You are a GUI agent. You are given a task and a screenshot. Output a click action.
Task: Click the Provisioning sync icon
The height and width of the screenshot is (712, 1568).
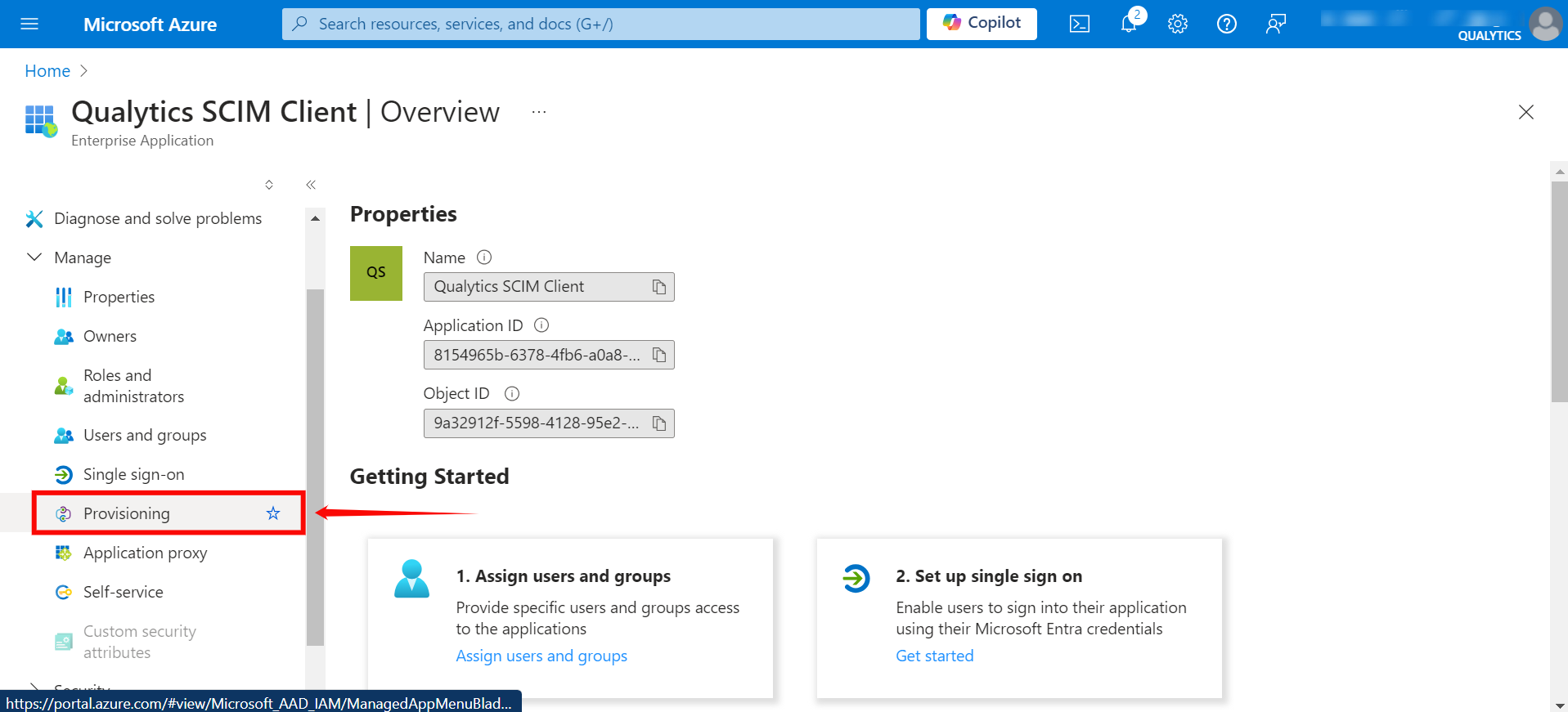click(64, 513)
